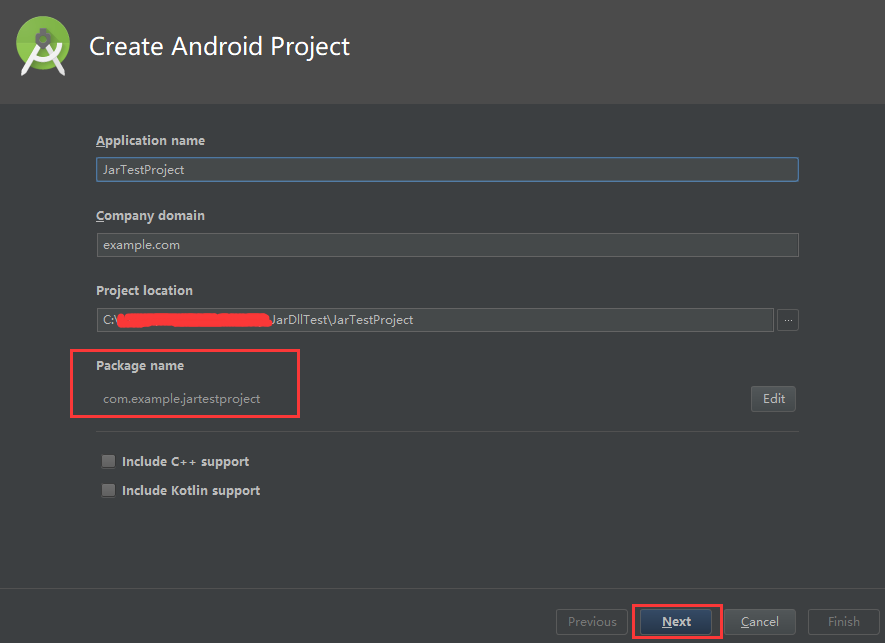Click the Next button
The width and height of the screenshot is (885, 643).
coord(676,622)
